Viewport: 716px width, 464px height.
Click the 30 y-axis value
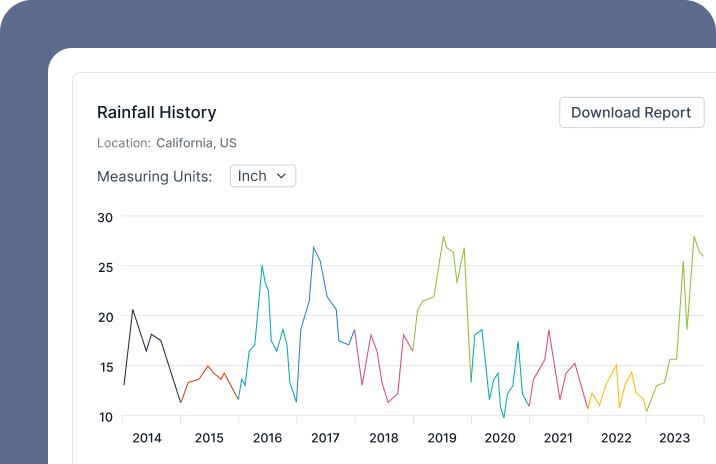click(105, 218)
